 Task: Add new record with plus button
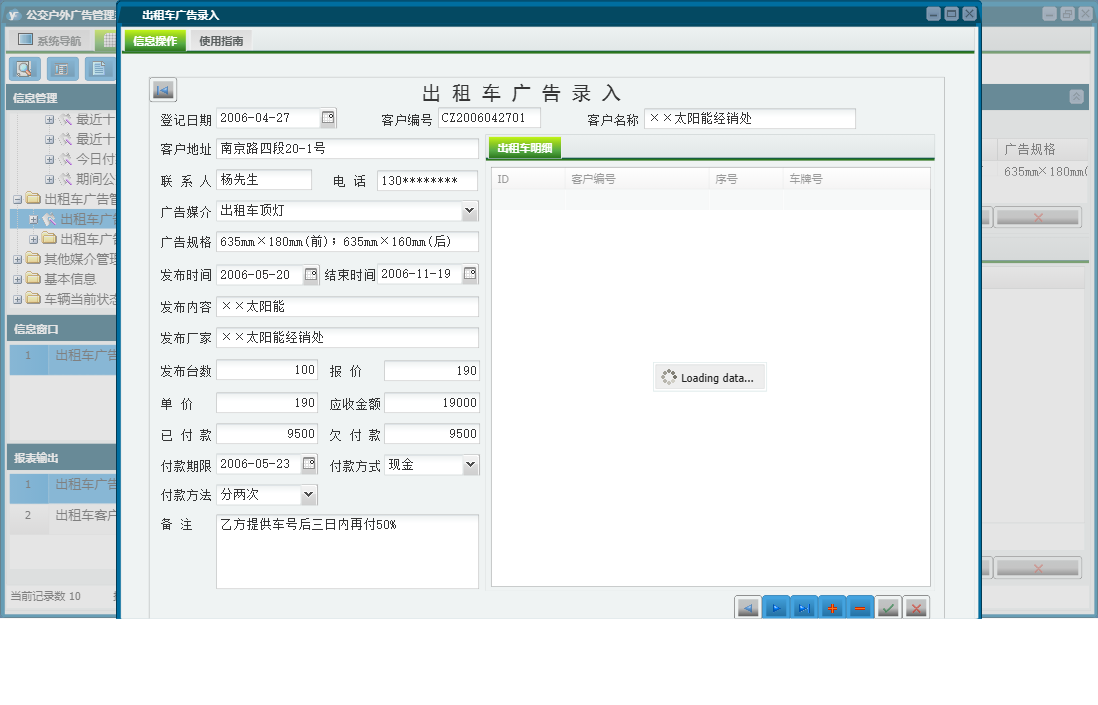click(832, 608)
